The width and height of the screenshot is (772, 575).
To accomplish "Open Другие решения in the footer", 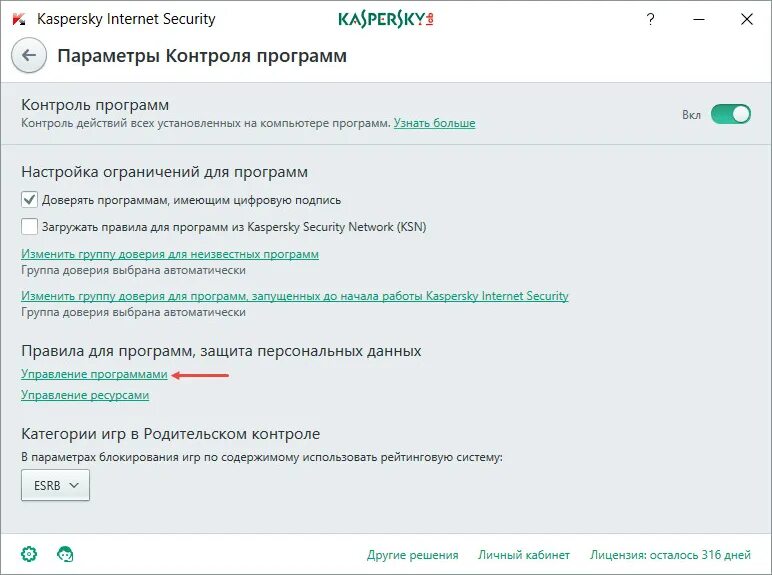I will click(x=413, y=555).
